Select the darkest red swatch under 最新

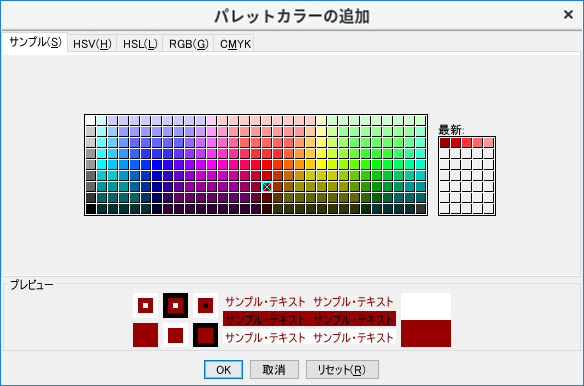click(x=445, y=142)
